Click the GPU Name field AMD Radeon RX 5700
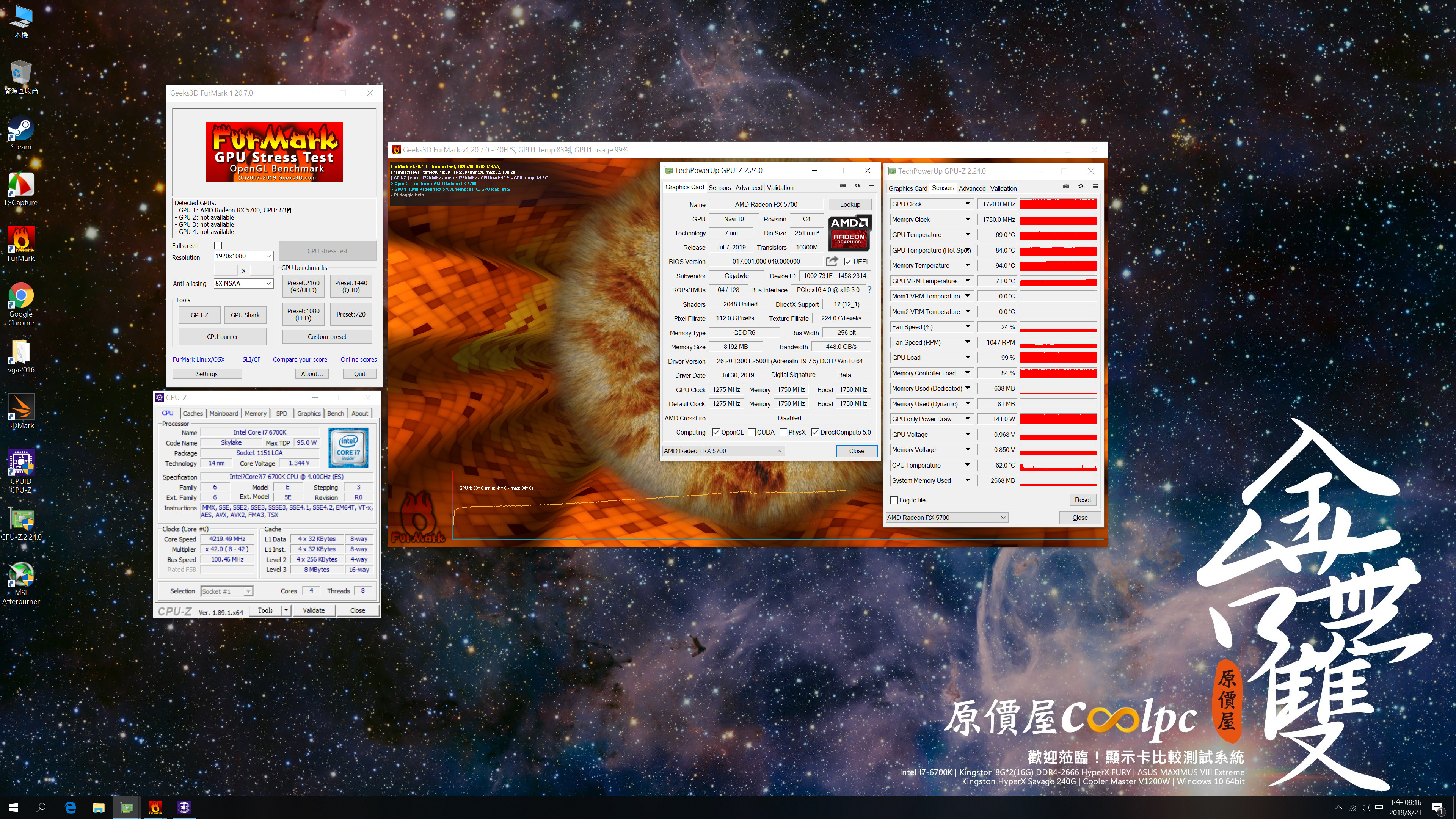This screenshot has height=819, width=1456. coord(766,205)
